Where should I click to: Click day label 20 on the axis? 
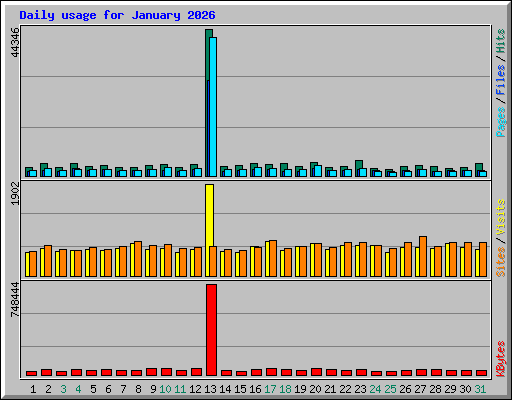click(315, 389)
